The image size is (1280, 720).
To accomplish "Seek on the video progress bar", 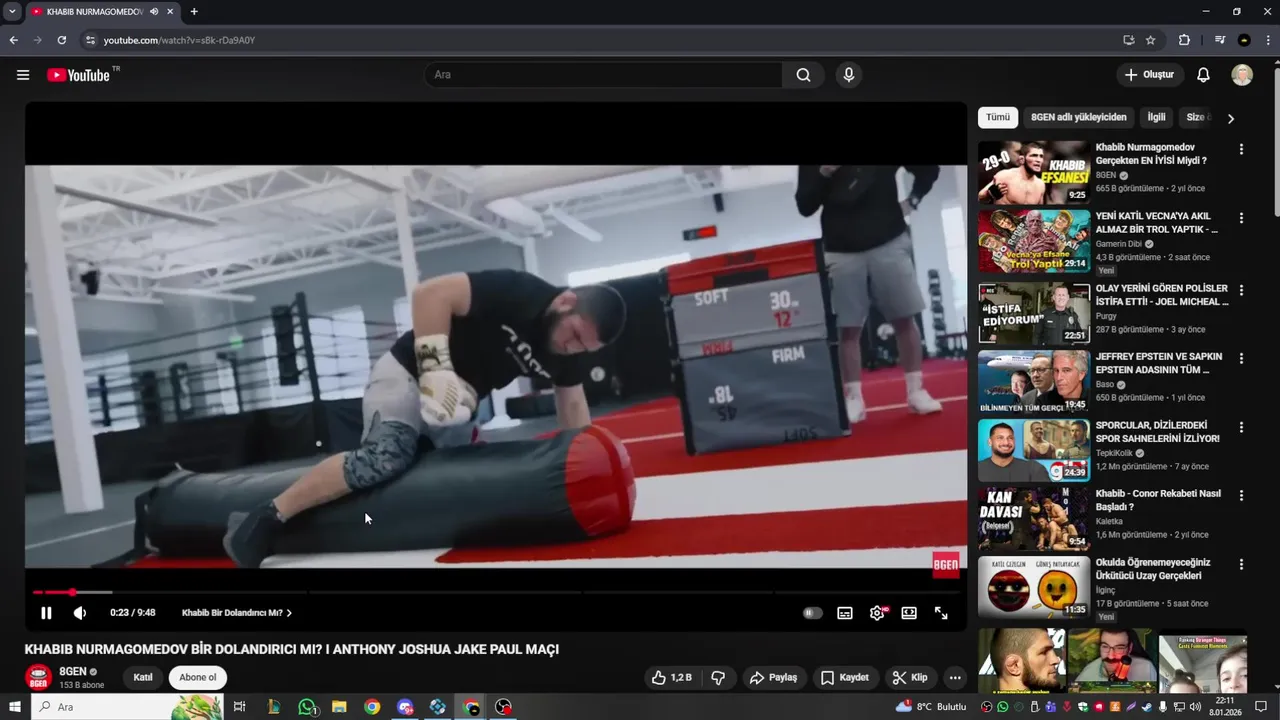I will [x=496, y=592].
